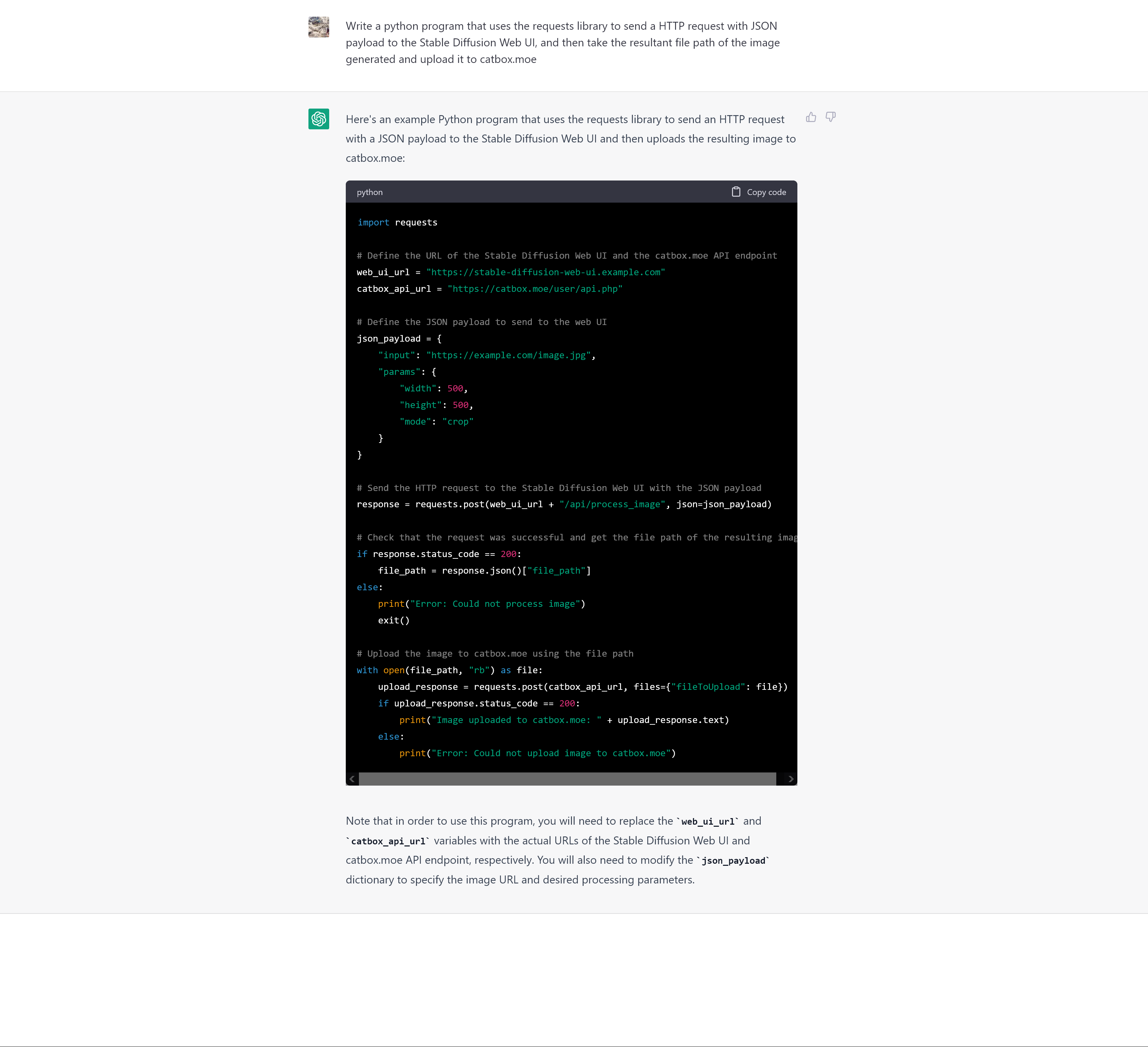The width and height of the screenshot is (1148, 1047).
Task: Click the "Image uploaded to catbox.moe" print line
Action: tap(564, 720)
